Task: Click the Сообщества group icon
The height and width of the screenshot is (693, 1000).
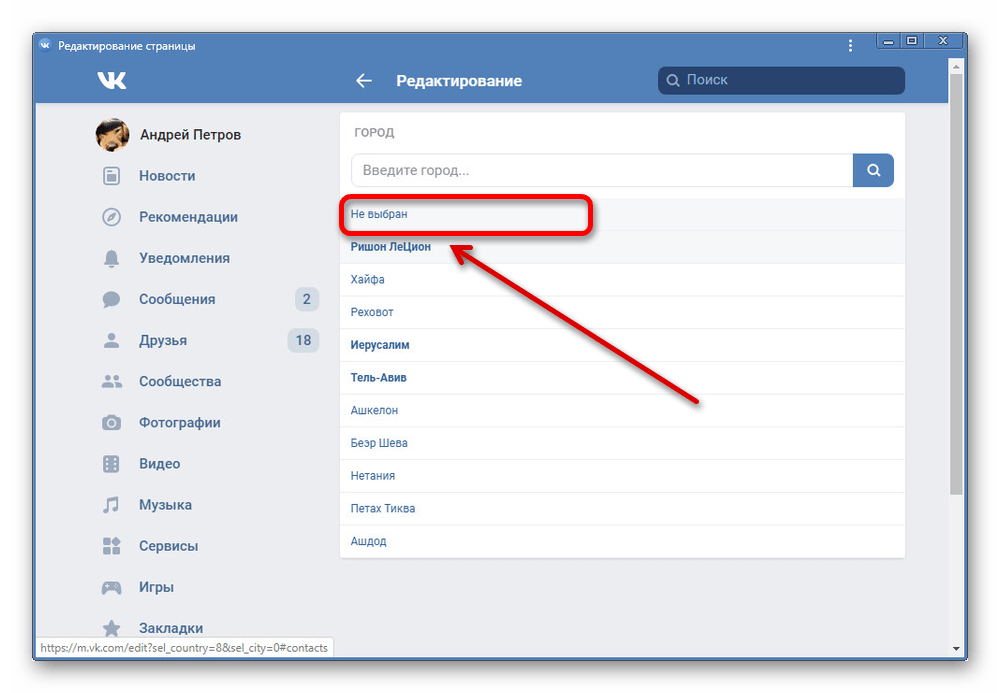Action: click(112, 381)
